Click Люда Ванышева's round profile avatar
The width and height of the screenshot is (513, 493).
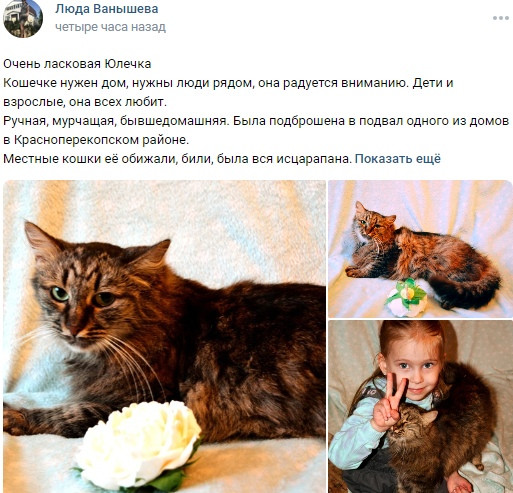[23, 17]
